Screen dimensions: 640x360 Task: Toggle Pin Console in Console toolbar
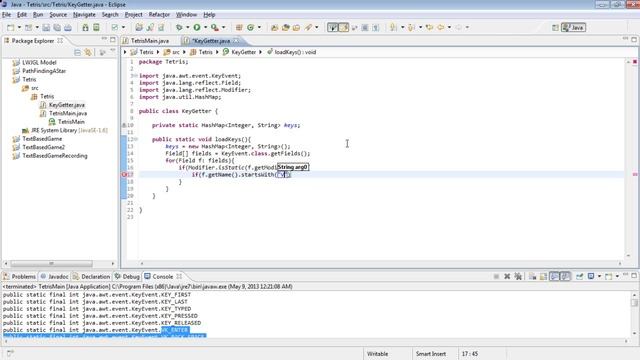[580, 276]
